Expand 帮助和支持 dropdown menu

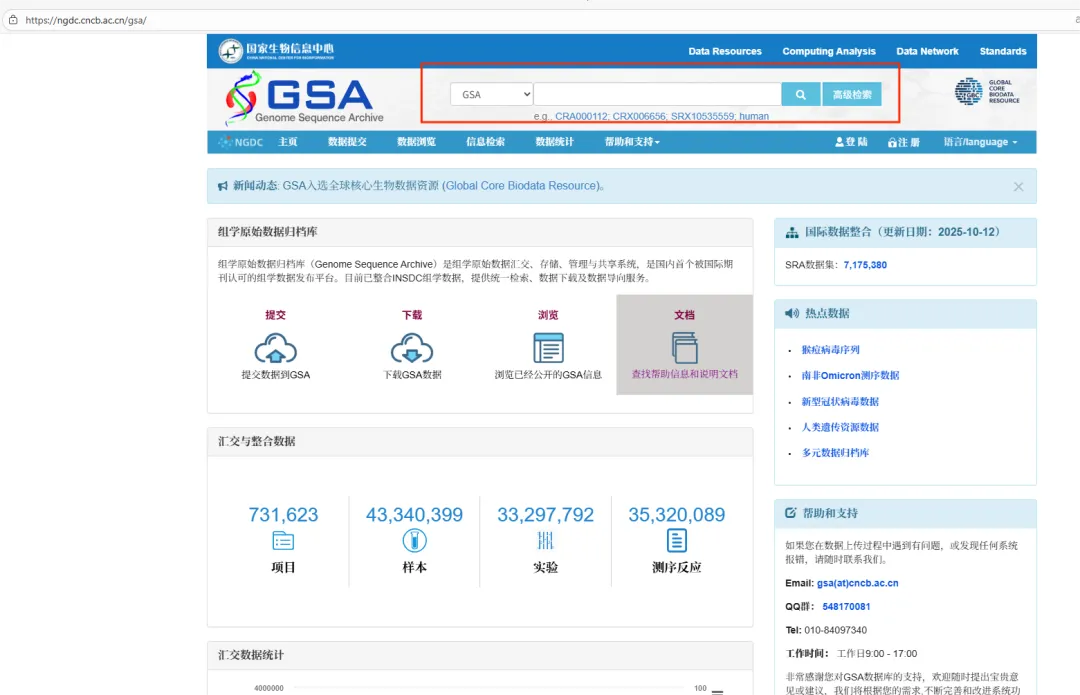tap(632, 142)
